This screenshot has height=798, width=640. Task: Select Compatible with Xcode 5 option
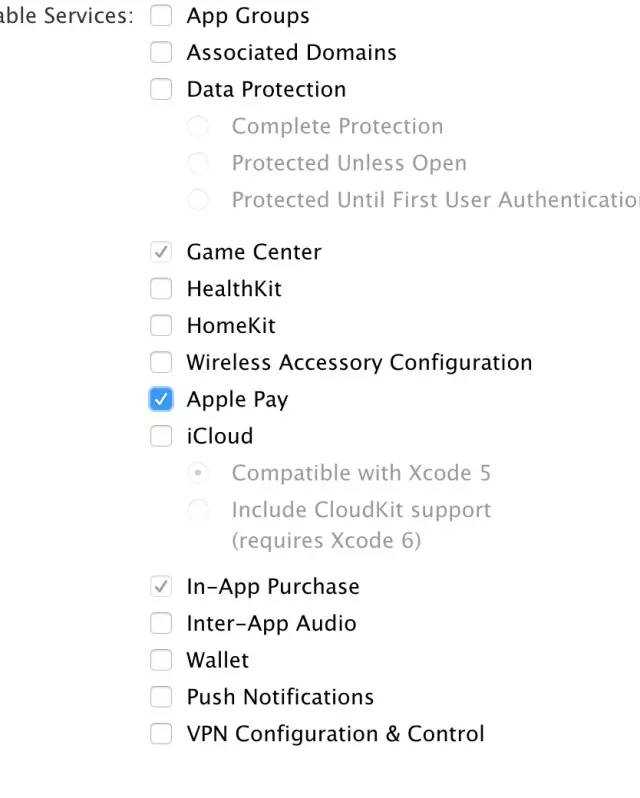point(198,473)
